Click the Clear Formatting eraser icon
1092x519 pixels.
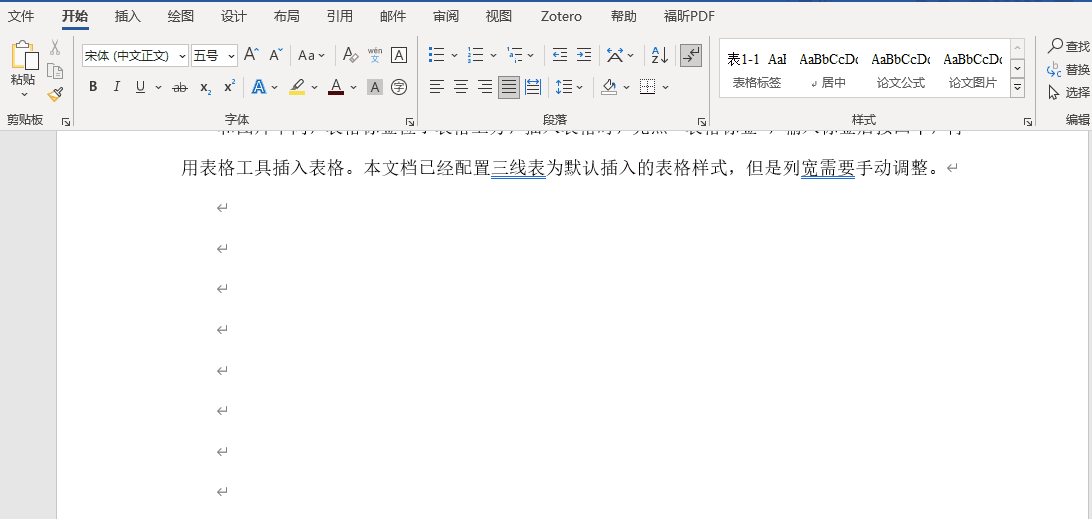tap(350, 55)
